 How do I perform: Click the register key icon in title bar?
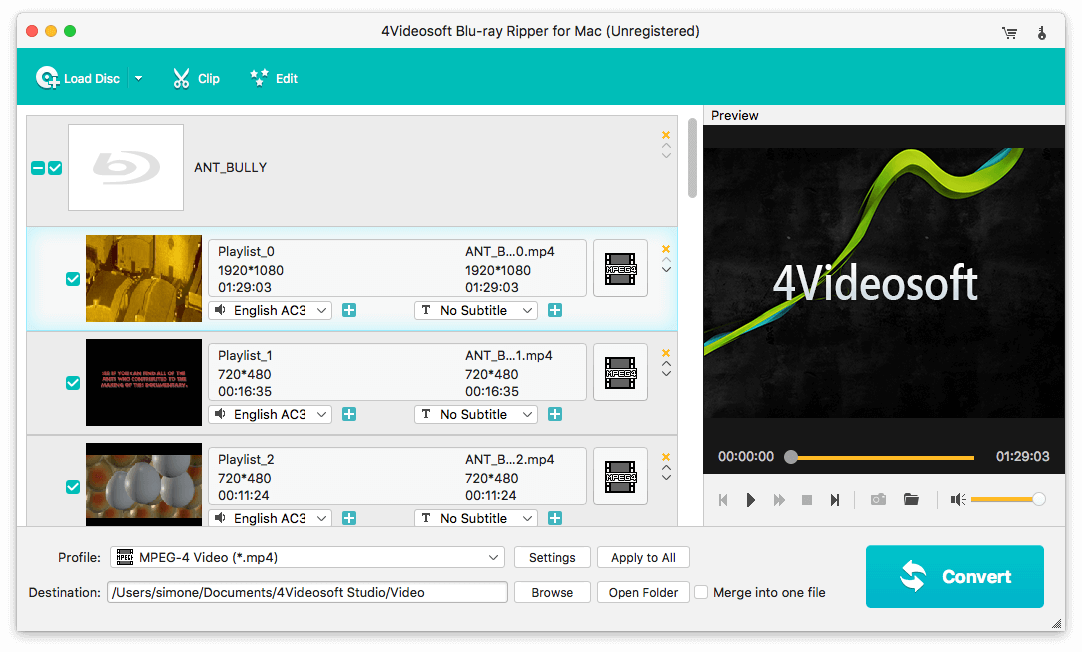1041,32
